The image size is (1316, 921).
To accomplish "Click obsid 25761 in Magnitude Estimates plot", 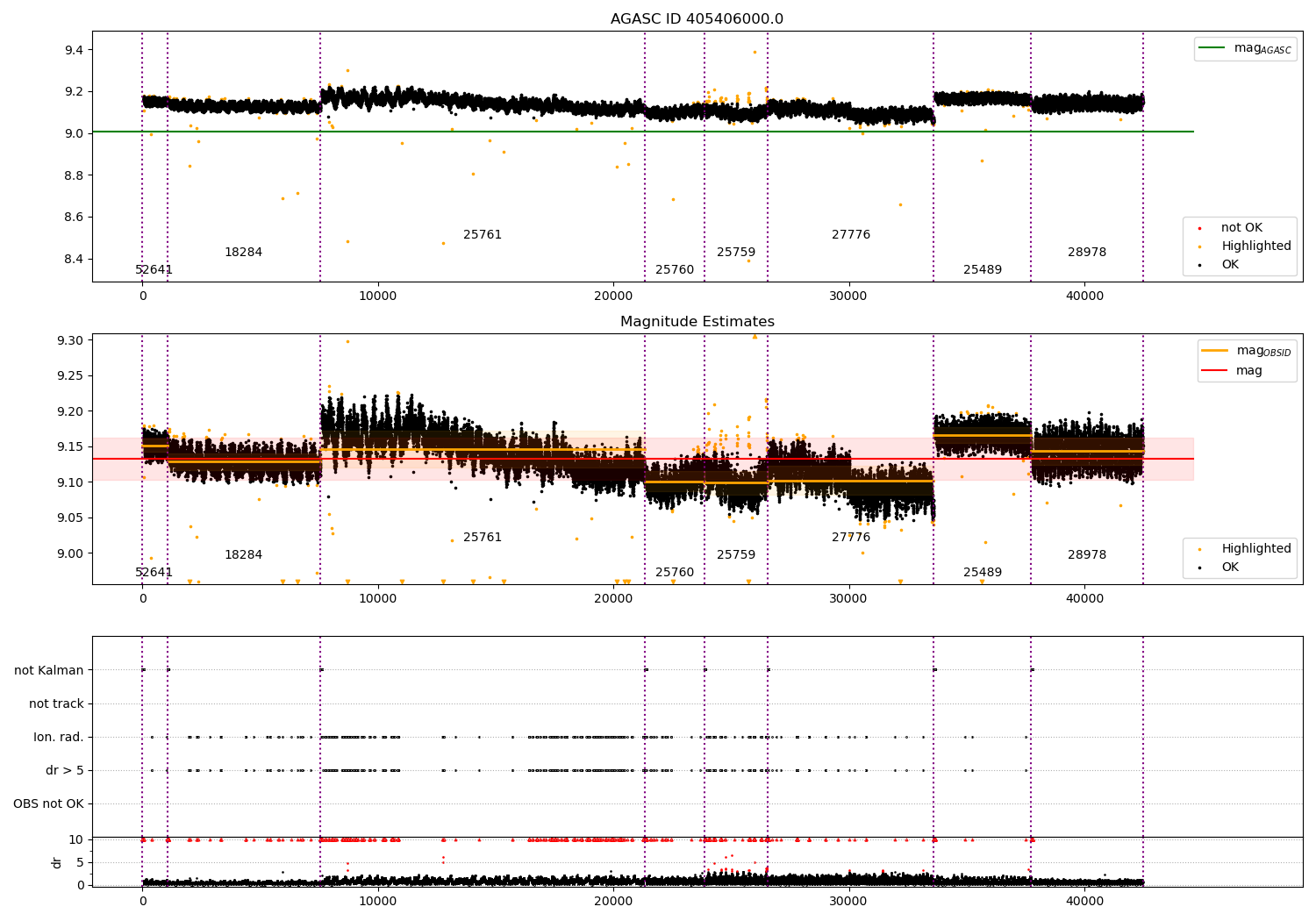I will [483, 538].
